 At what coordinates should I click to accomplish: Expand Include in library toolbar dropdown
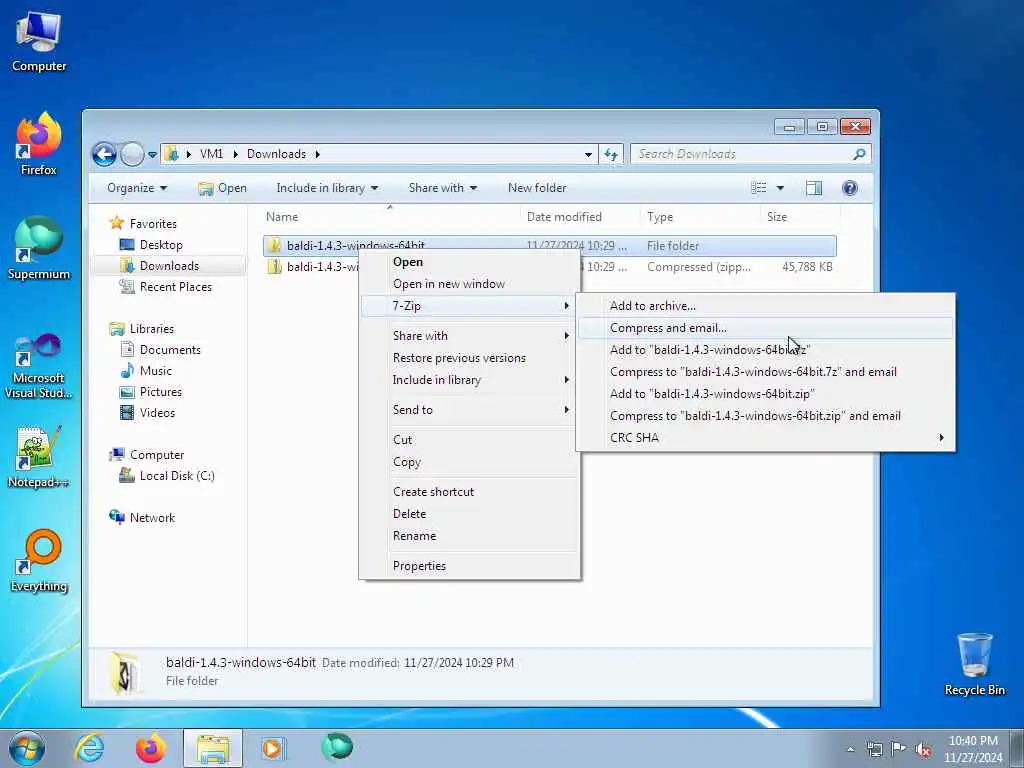click(x=327, y=188)
